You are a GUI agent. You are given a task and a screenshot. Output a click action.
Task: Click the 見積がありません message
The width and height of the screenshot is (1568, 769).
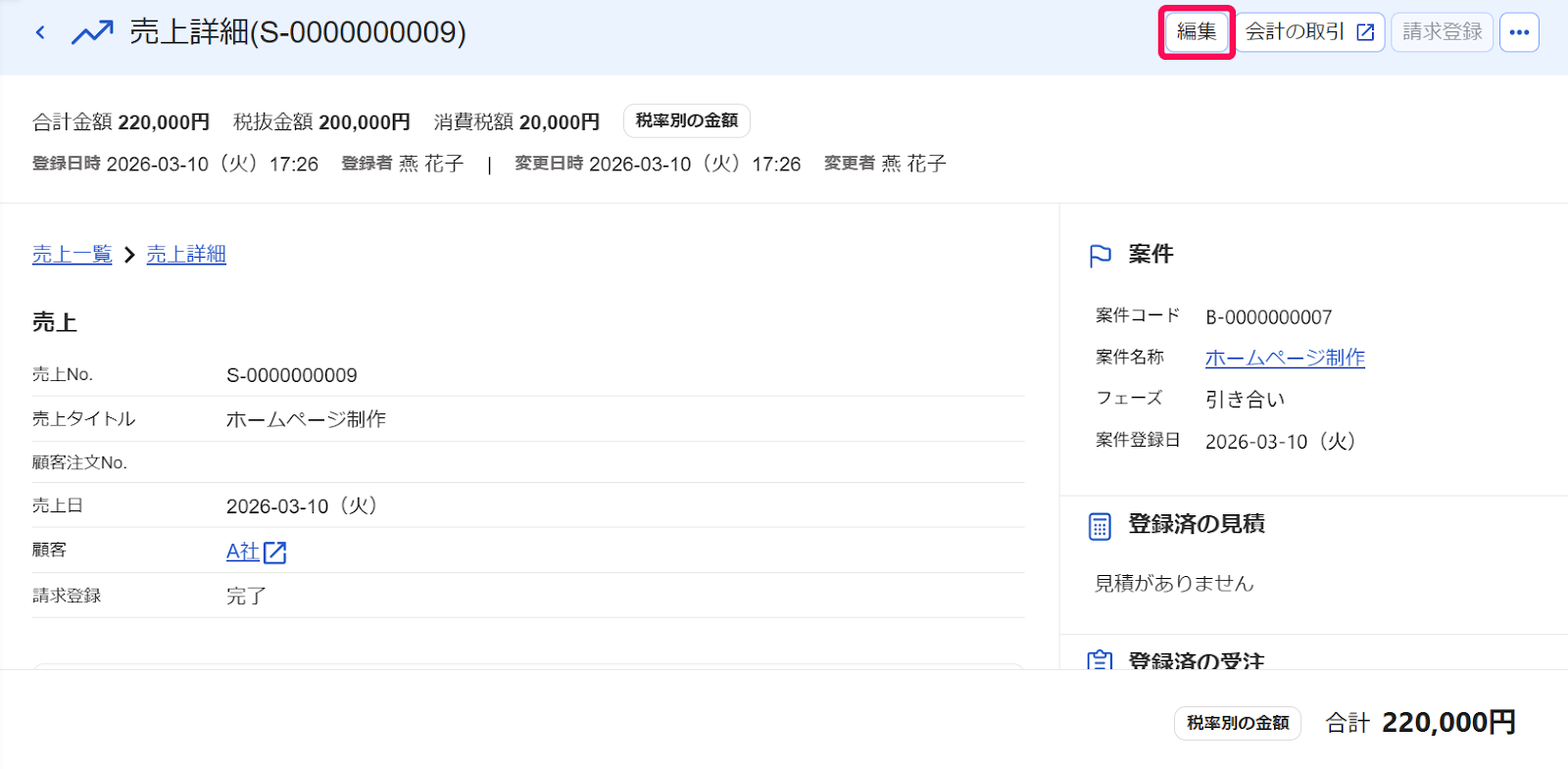tap(1174, 584)
